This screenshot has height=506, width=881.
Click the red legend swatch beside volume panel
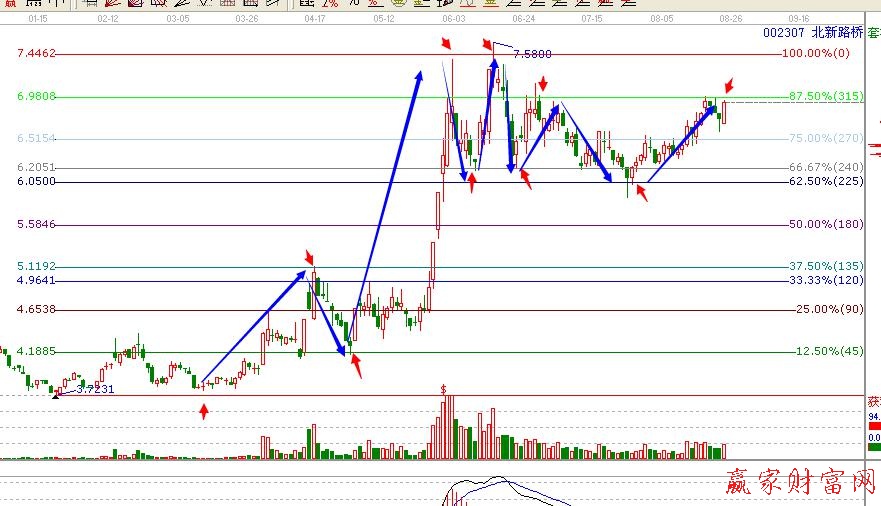pyautogui.click(x=874, y=425)
